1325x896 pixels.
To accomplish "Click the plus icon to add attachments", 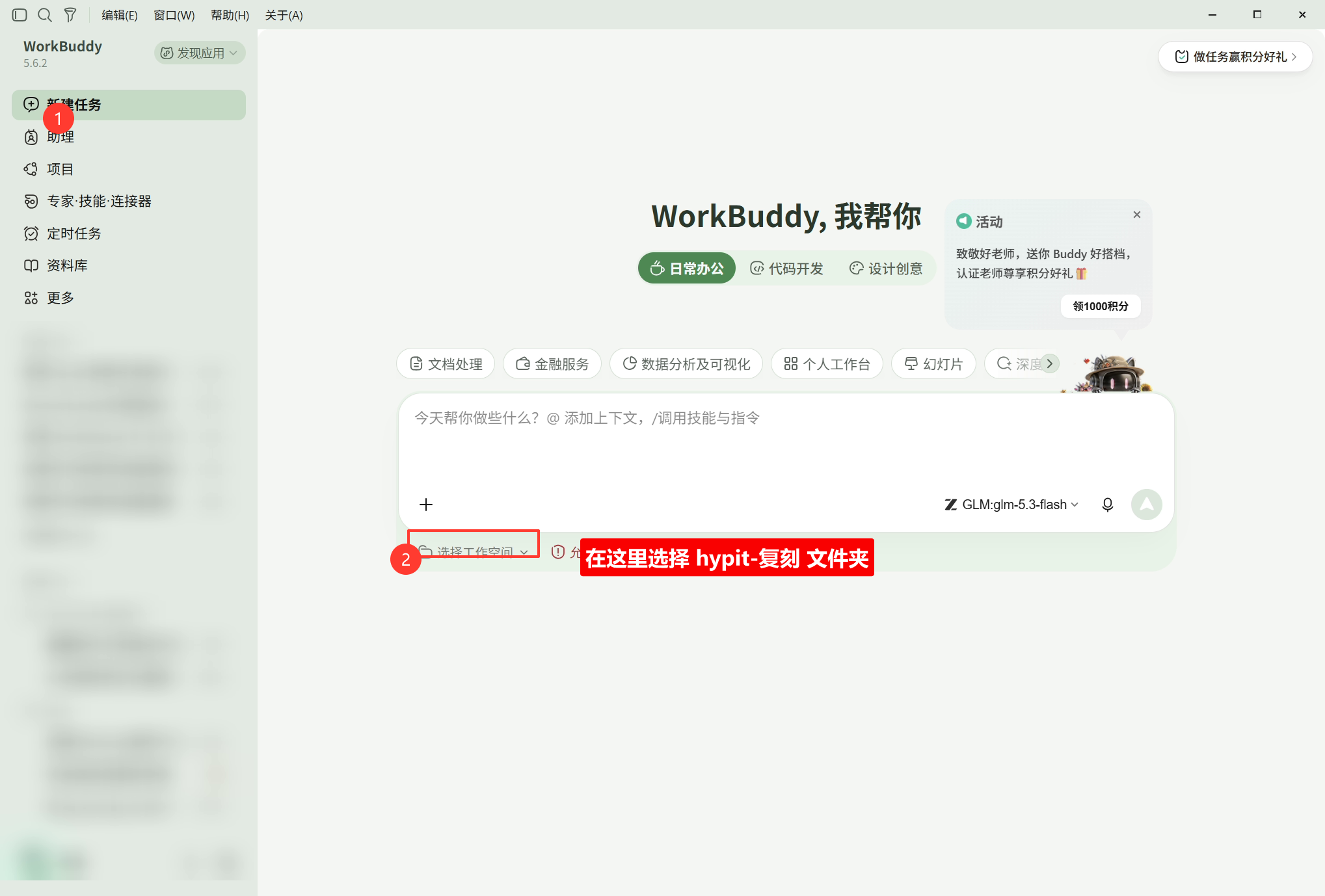I will (x=426, y=505).
